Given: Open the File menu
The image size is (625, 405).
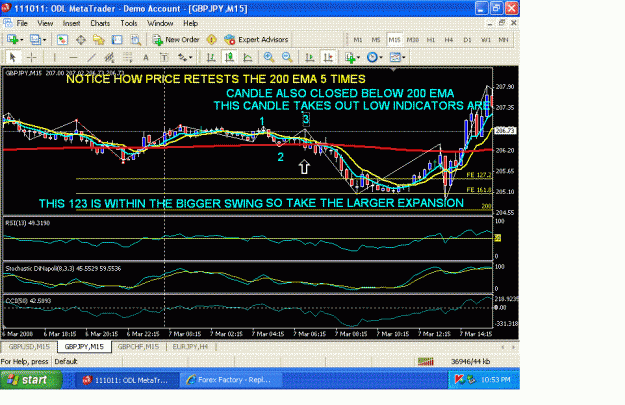Looking at the screenshot, I should click(22, 23).
